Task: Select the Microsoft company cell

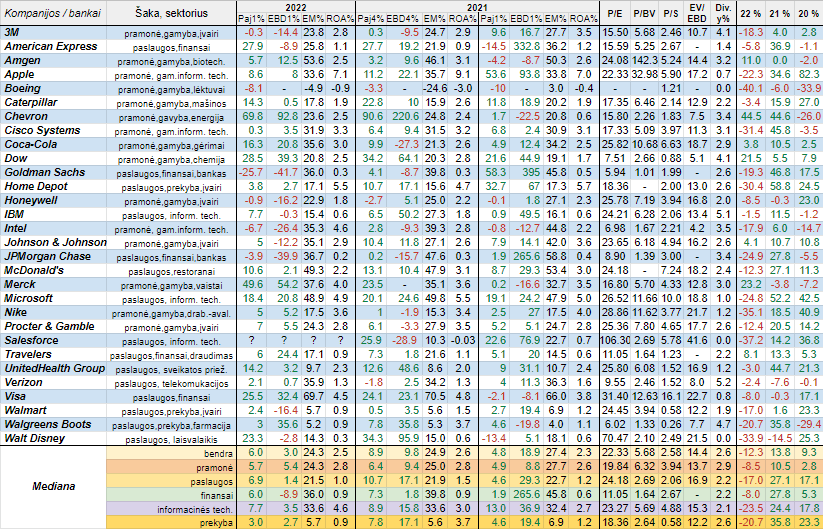Action: (54, 298)
